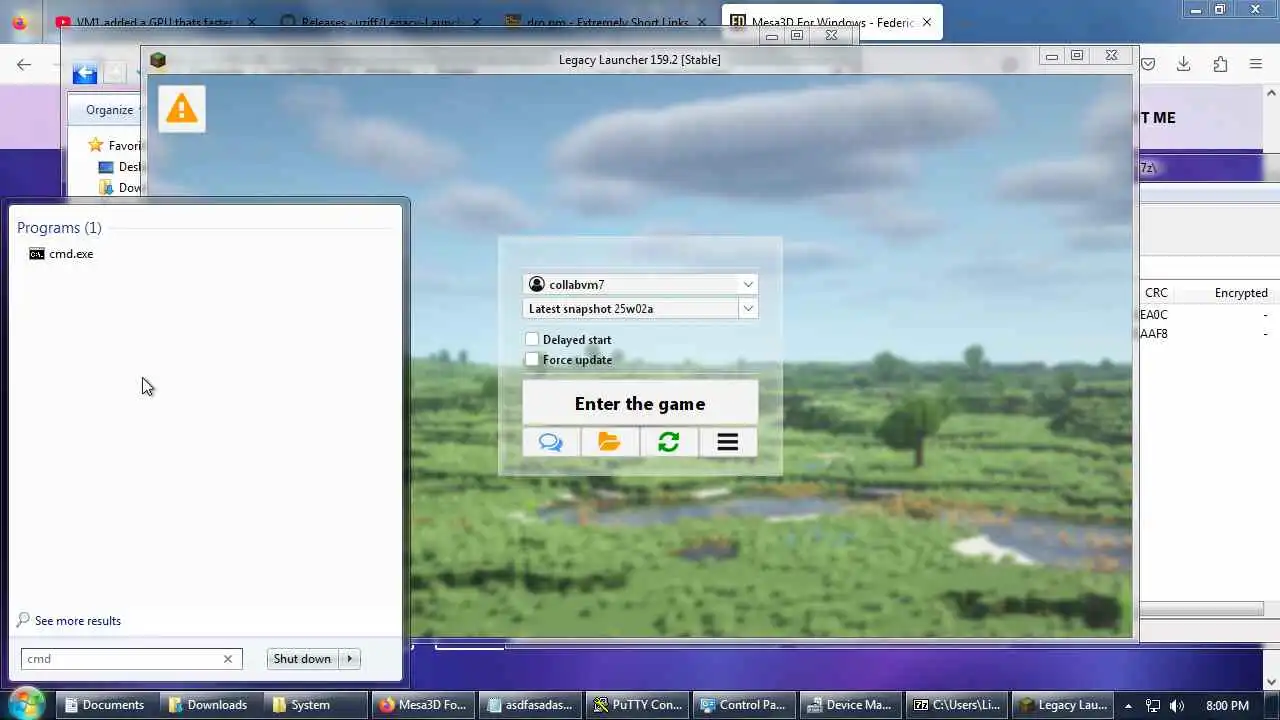
Task: Open the chat support icon in launcher
Action: point(551,442)
